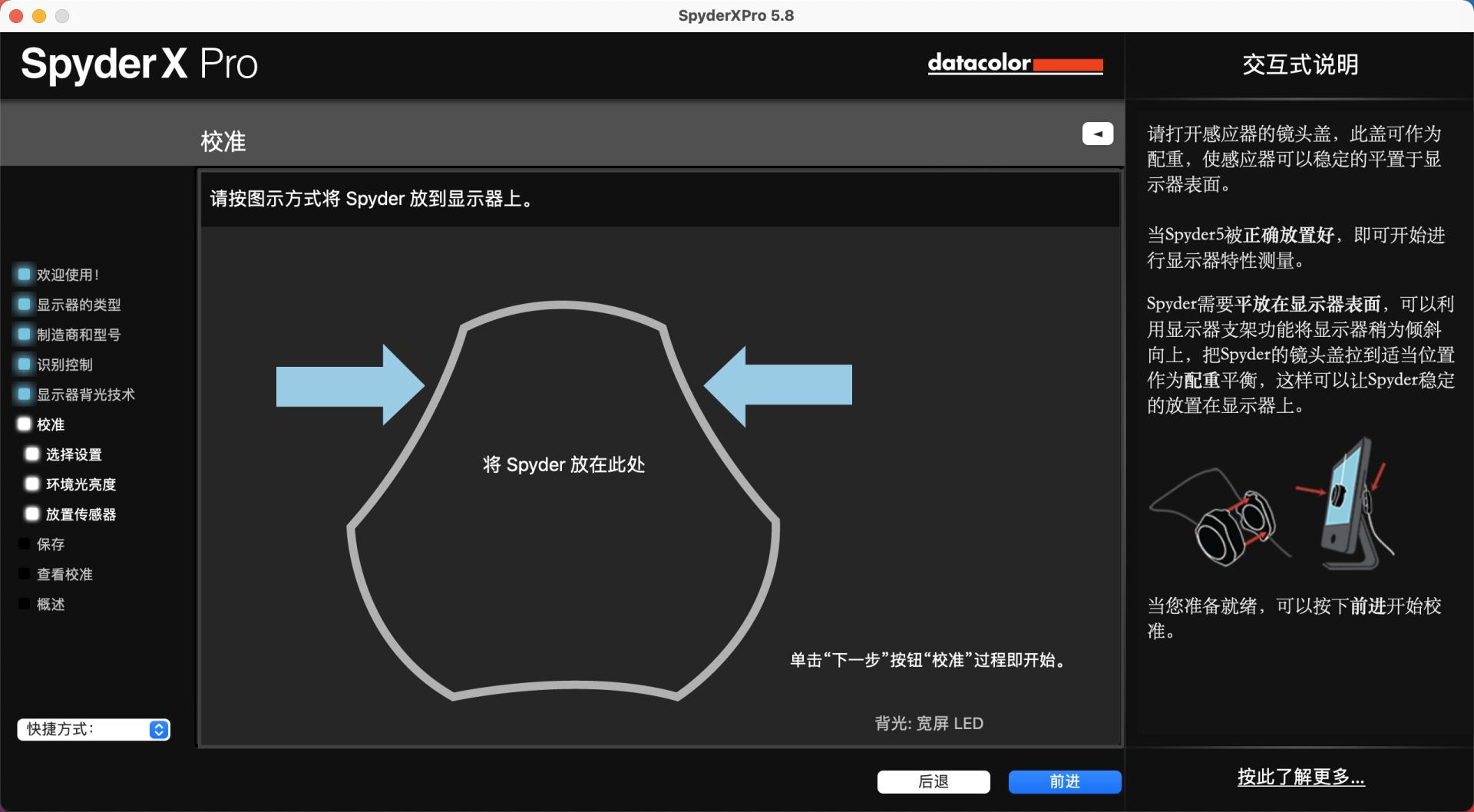The height and width of the screenshot is (812, 1474).
Task: Click the 前进 button
Action: (1064, 781)
